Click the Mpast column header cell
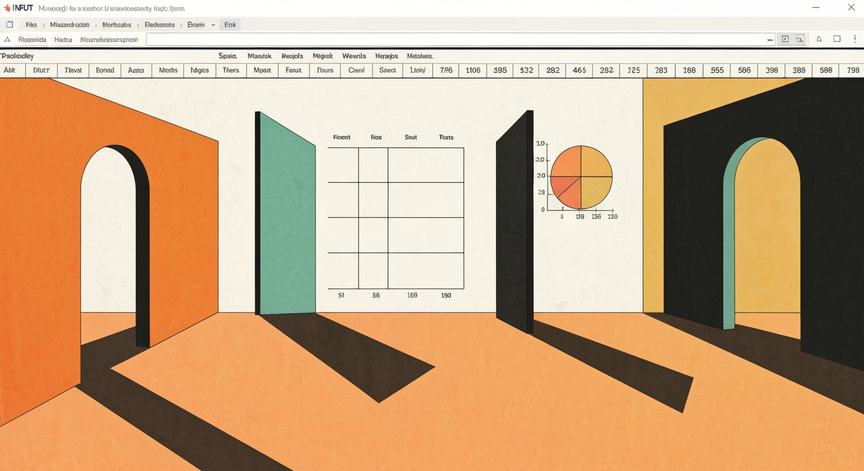 (262, 70)
